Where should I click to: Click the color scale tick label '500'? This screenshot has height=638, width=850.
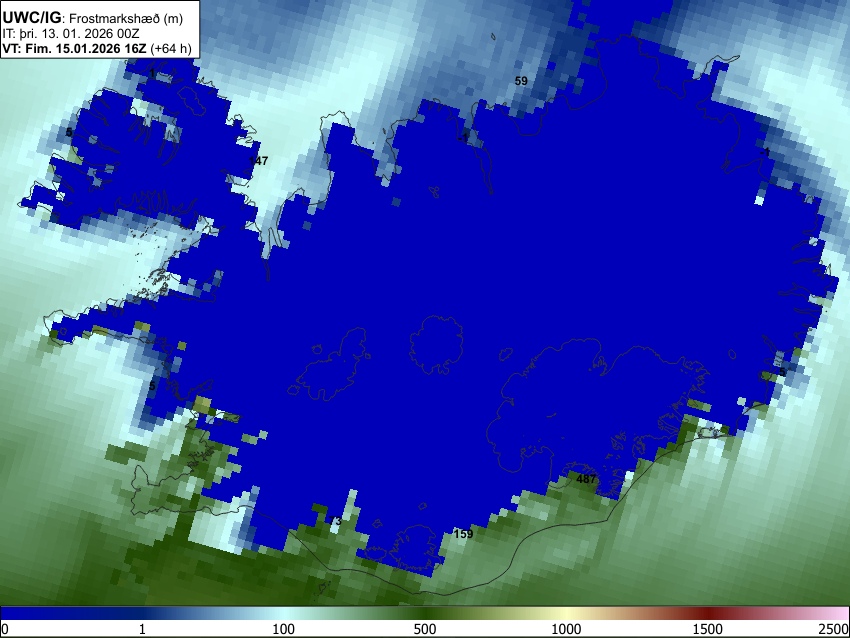click(425, 629)
